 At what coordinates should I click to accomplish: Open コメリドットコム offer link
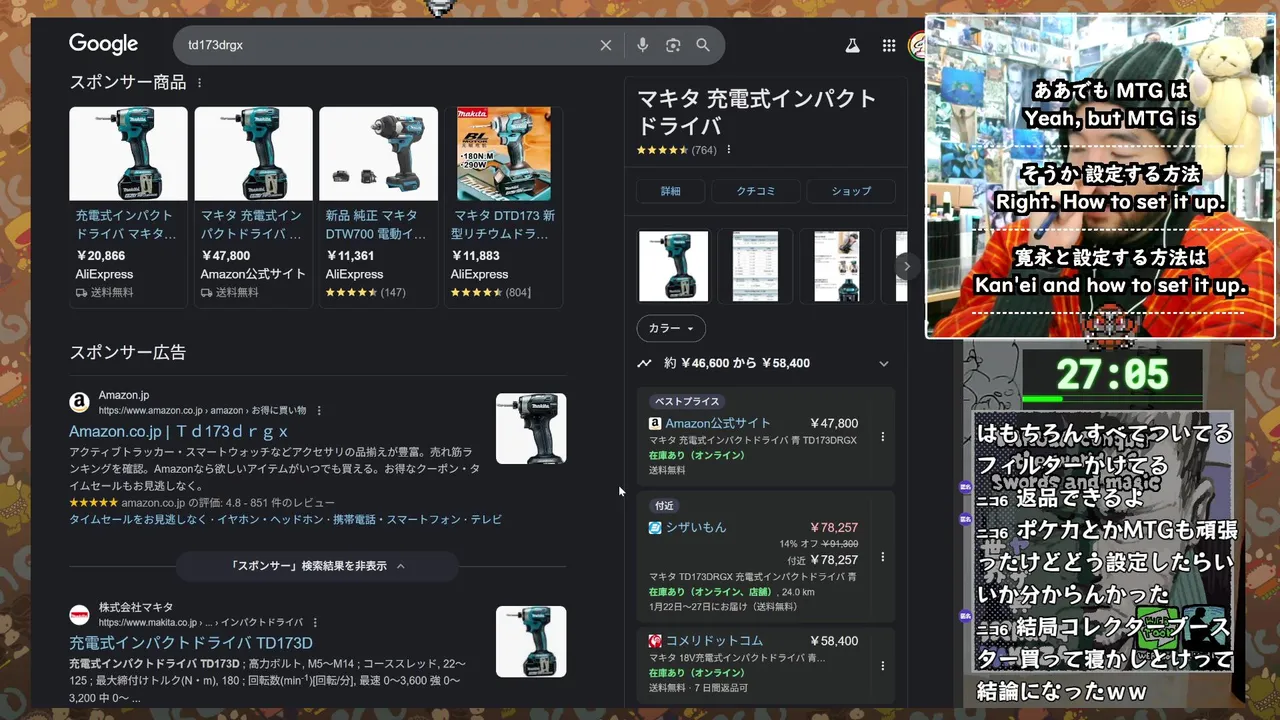point(714,640)
